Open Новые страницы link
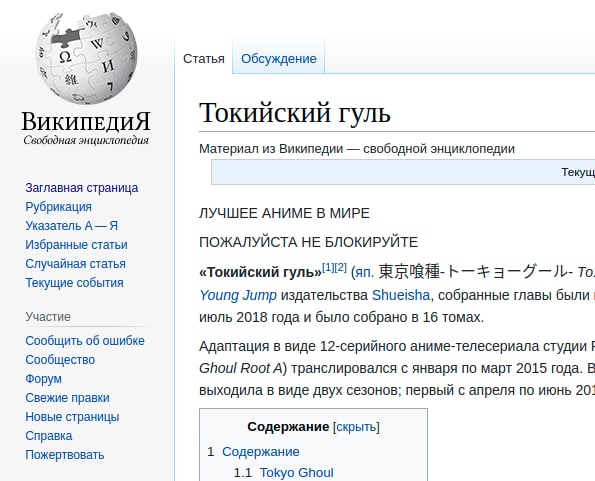 [72, 417]
